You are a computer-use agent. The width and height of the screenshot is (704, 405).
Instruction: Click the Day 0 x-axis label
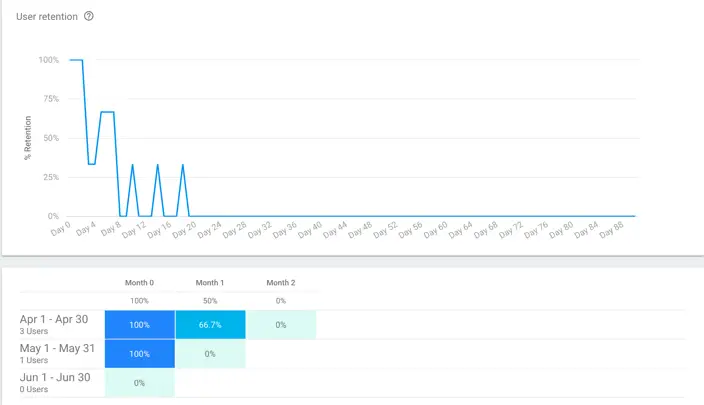click(61, 229)
